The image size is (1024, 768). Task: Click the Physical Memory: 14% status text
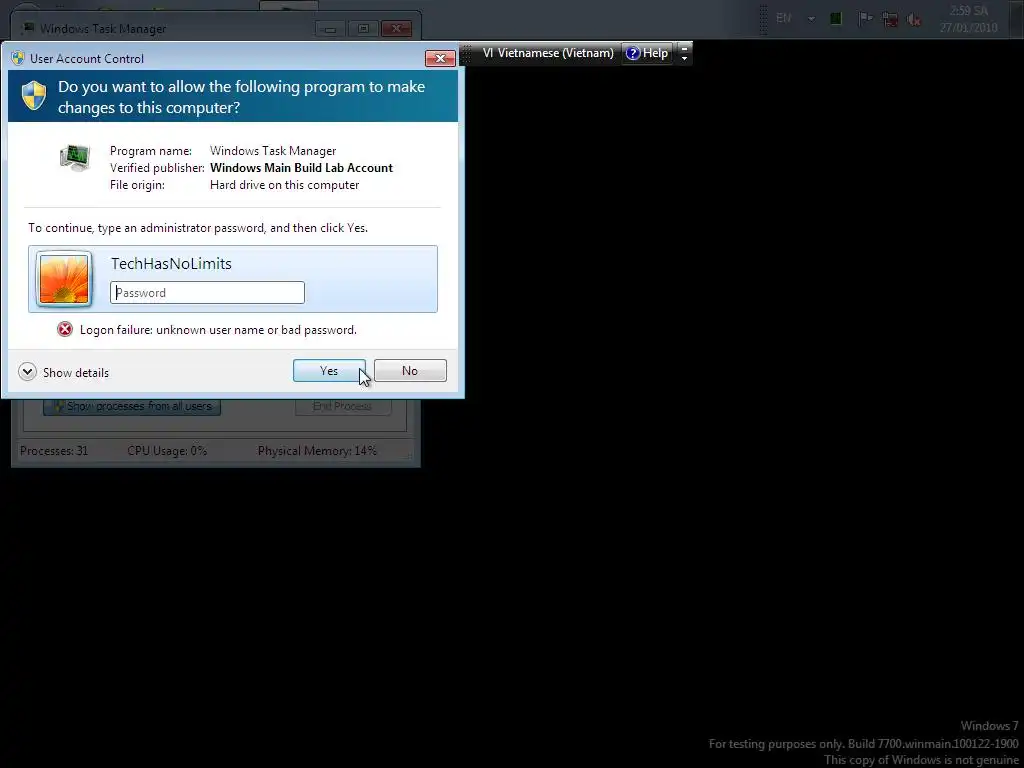(317, 451)
